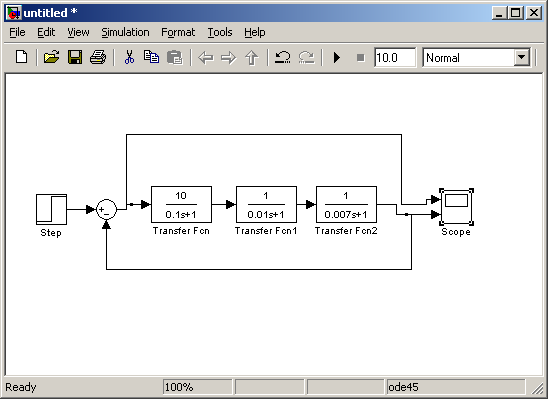Open the Simulation menu
548x399 pixels.
pos(125,32)
